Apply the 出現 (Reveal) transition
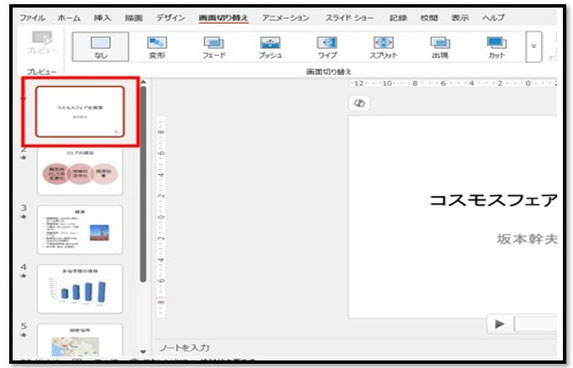 [440, 47]
